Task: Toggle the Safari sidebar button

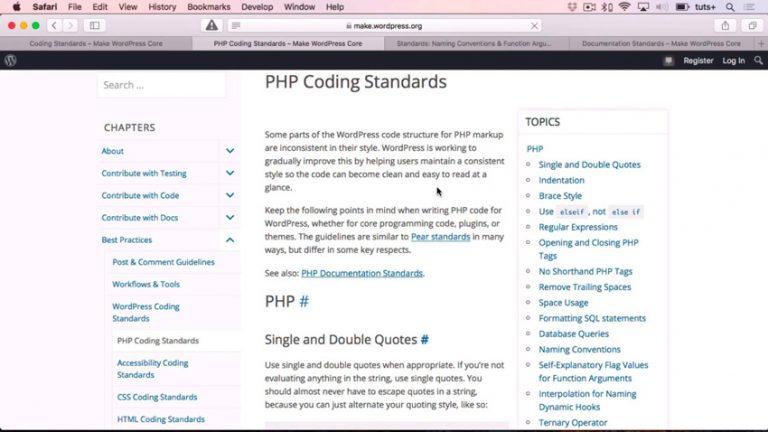Action: click(x=95, y=25)
